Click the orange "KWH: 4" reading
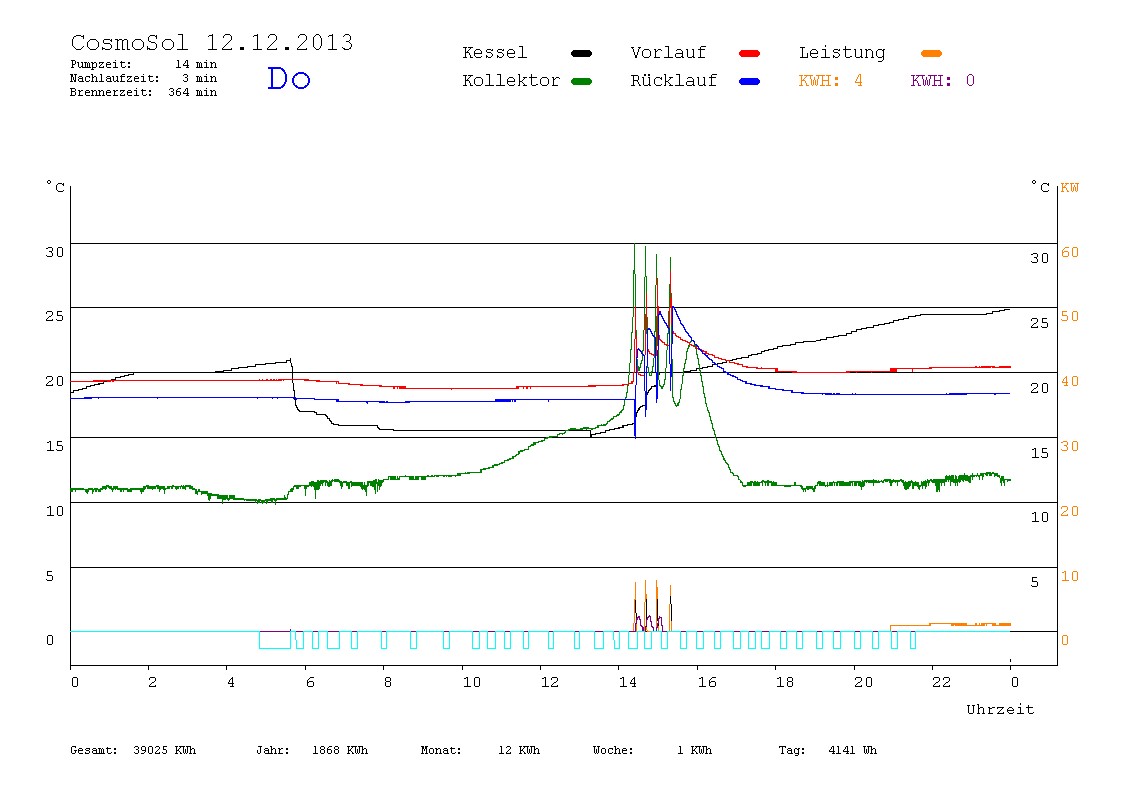This screenshot has height=812, width=1148. [x=830, y=81]
